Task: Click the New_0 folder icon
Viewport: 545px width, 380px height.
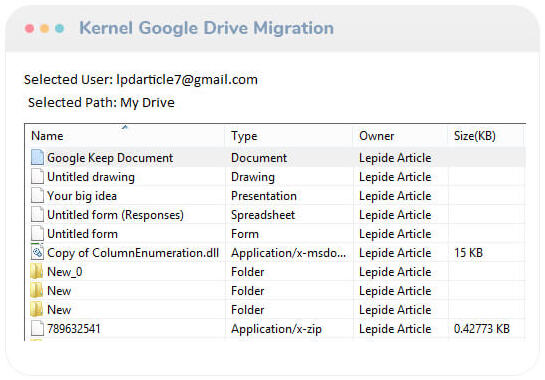Action: tap(36, 272)
